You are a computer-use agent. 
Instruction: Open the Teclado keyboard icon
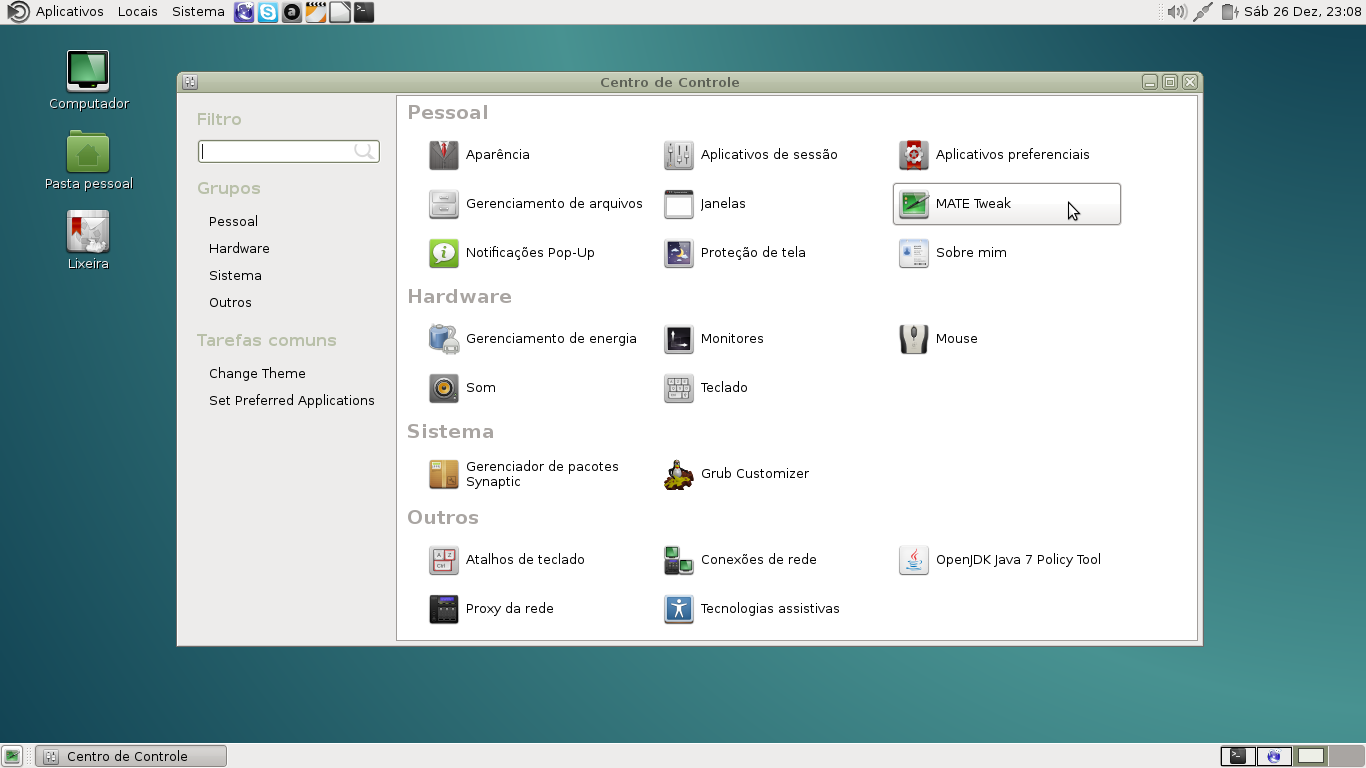[679, 388]
